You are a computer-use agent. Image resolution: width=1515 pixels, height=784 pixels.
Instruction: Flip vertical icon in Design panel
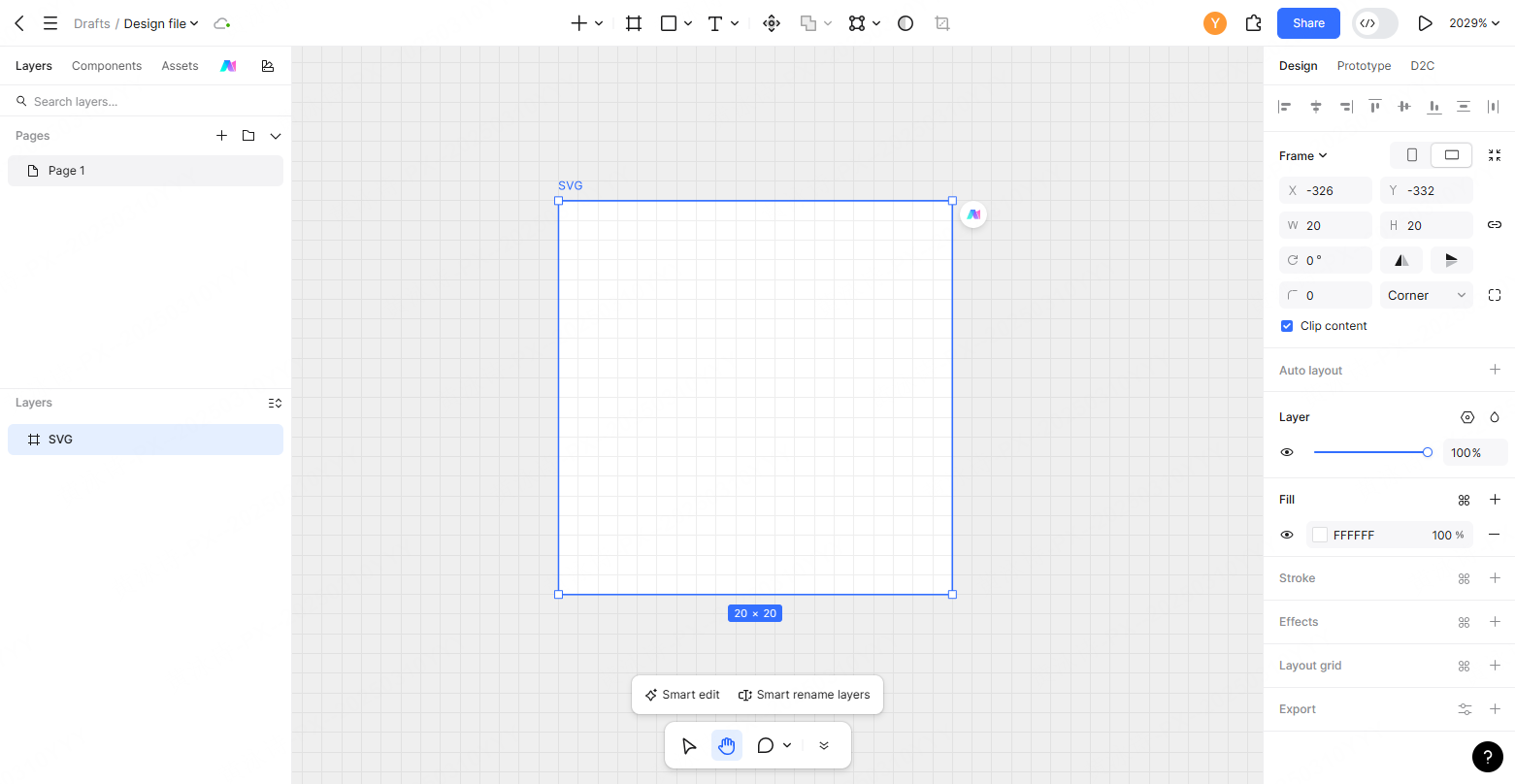pyautogui.click(x=1452, y=260)
